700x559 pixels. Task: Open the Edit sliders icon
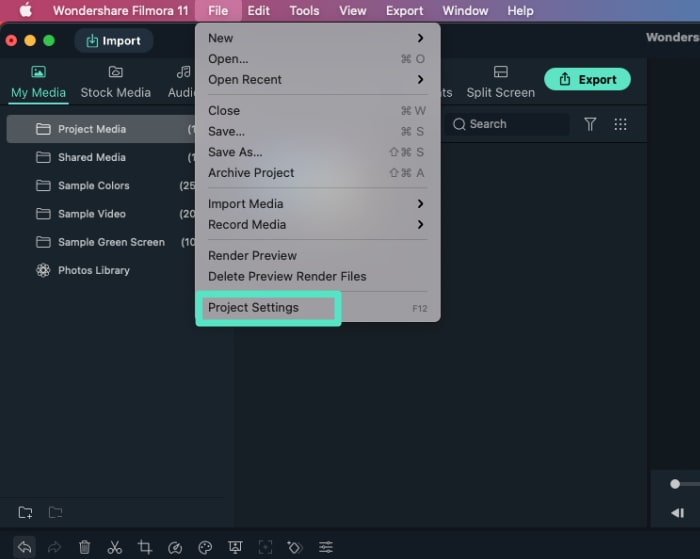click(x=326, y=547)
